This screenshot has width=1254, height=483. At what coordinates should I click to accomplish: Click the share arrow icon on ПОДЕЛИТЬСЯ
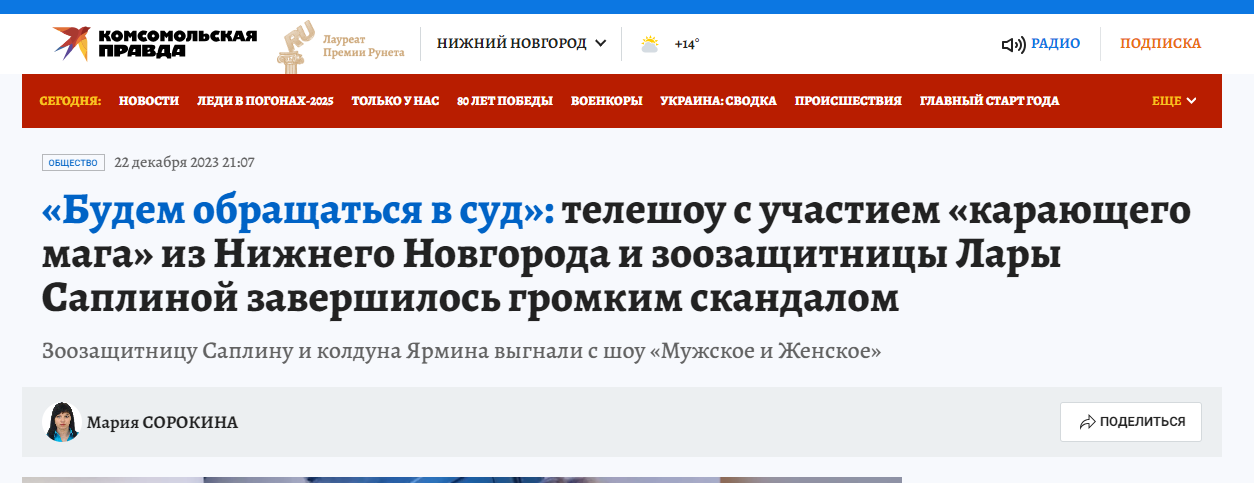[1088, 422]
